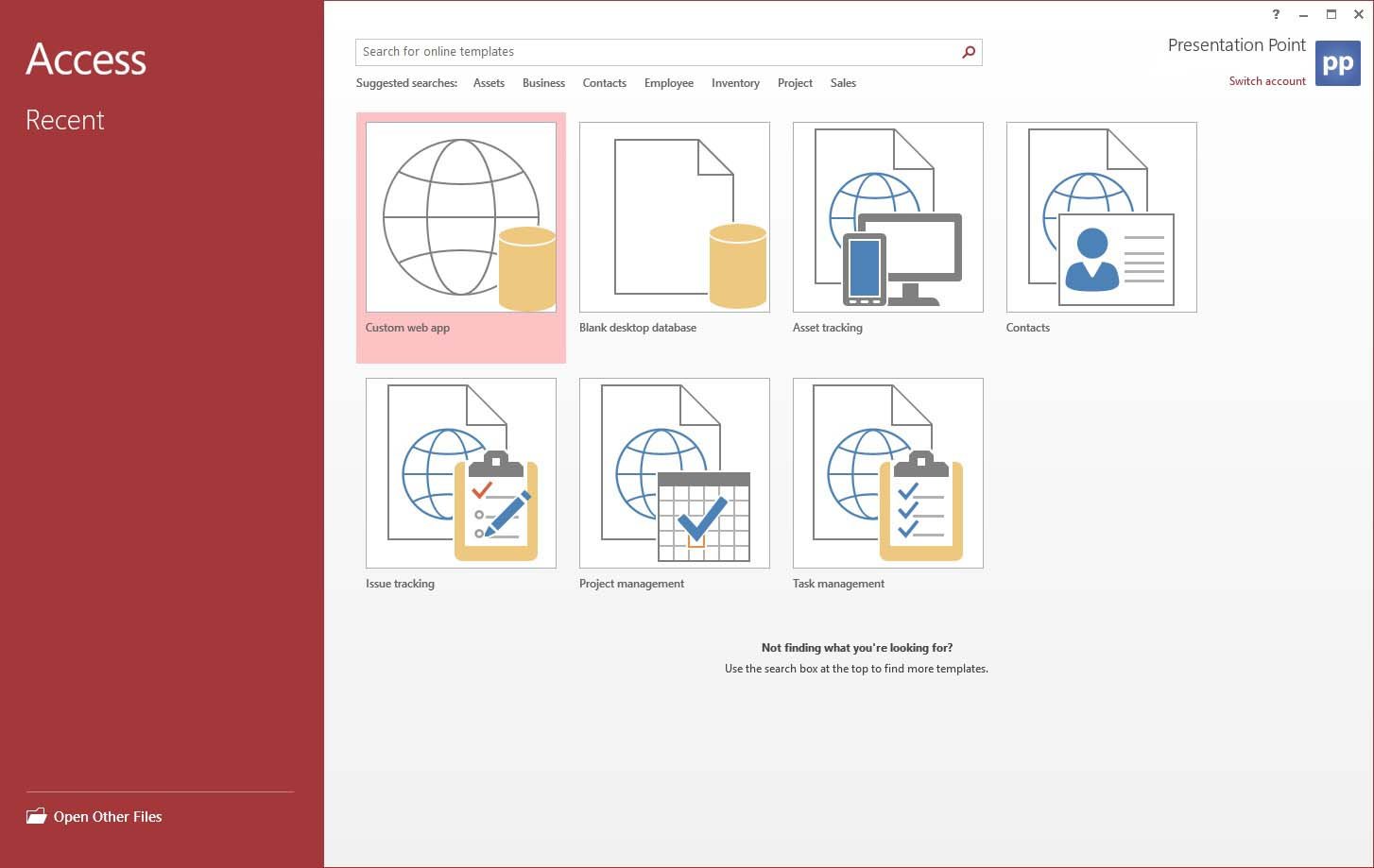Click the Contacts template caption
Screen dimensions: 1374x868
[x=1028, y=328]
